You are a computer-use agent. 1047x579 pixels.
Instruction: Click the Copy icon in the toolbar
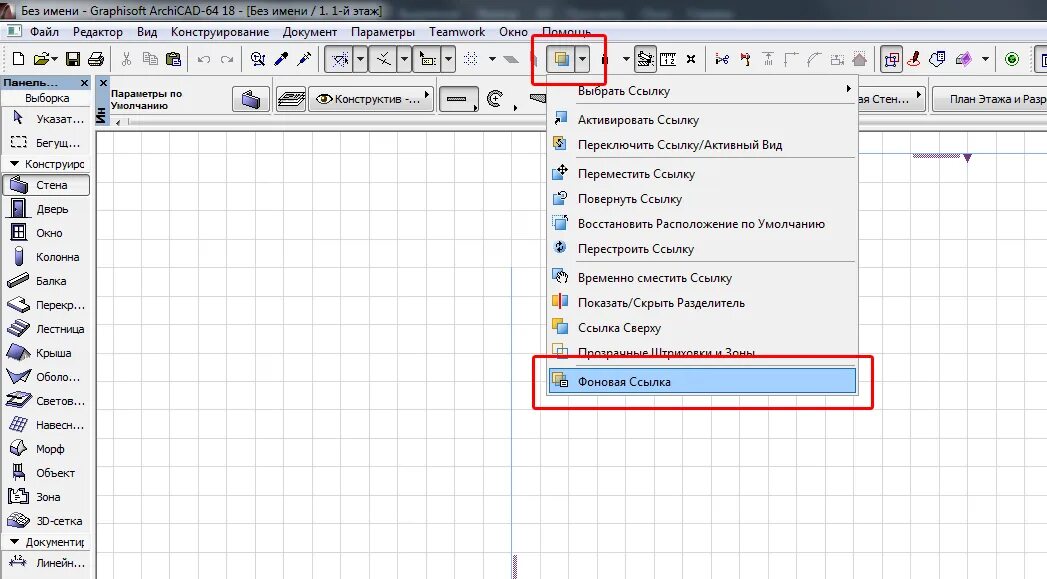[x=150, y=59]
